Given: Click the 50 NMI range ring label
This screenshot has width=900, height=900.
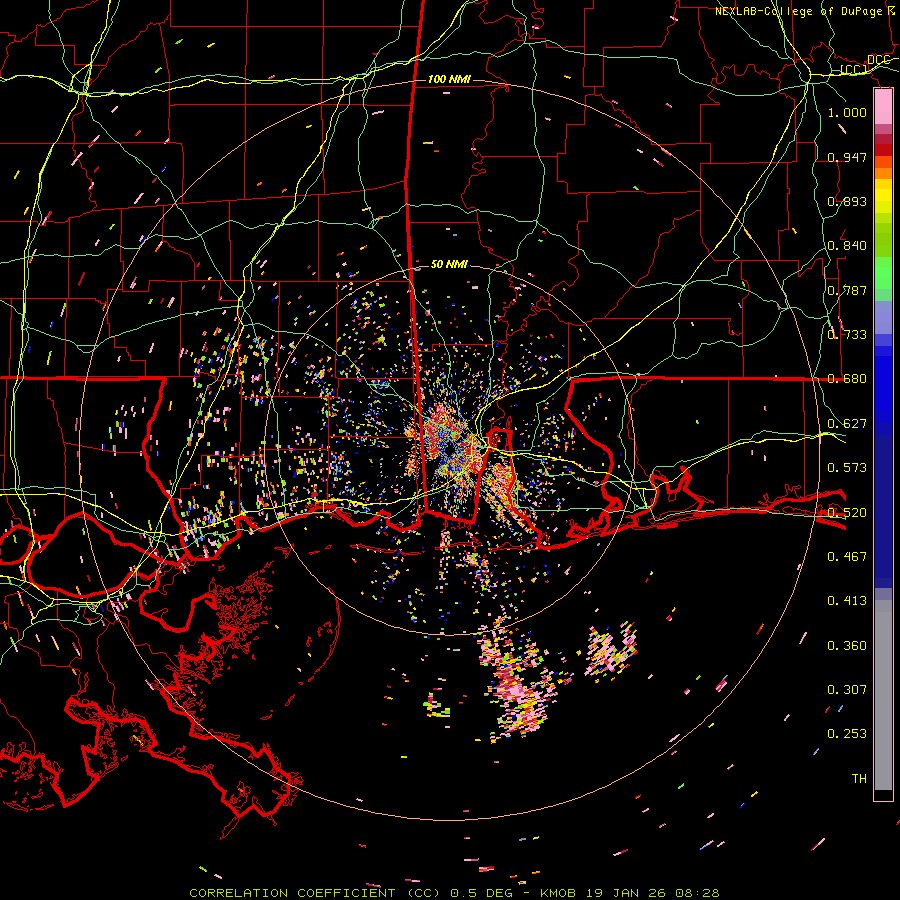Looking at the screenshot, I should 449,264.
